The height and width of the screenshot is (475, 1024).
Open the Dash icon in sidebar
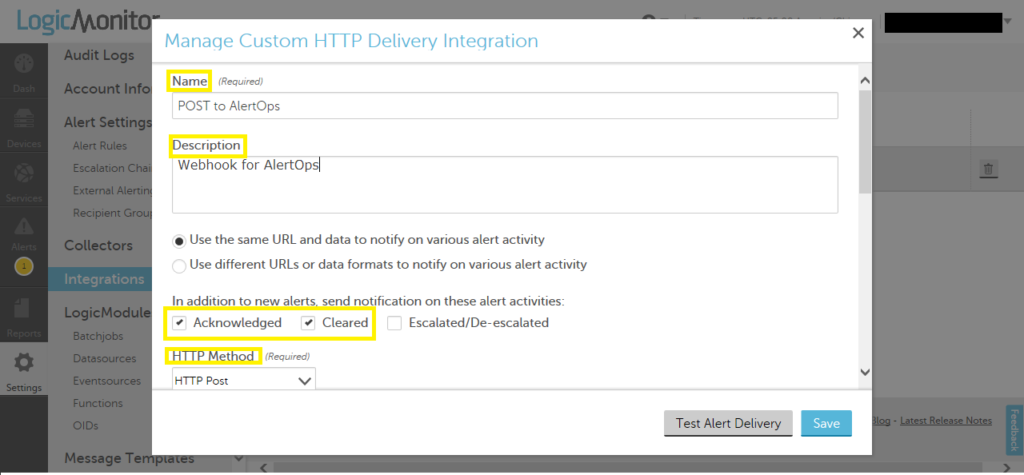pos(24,70)
